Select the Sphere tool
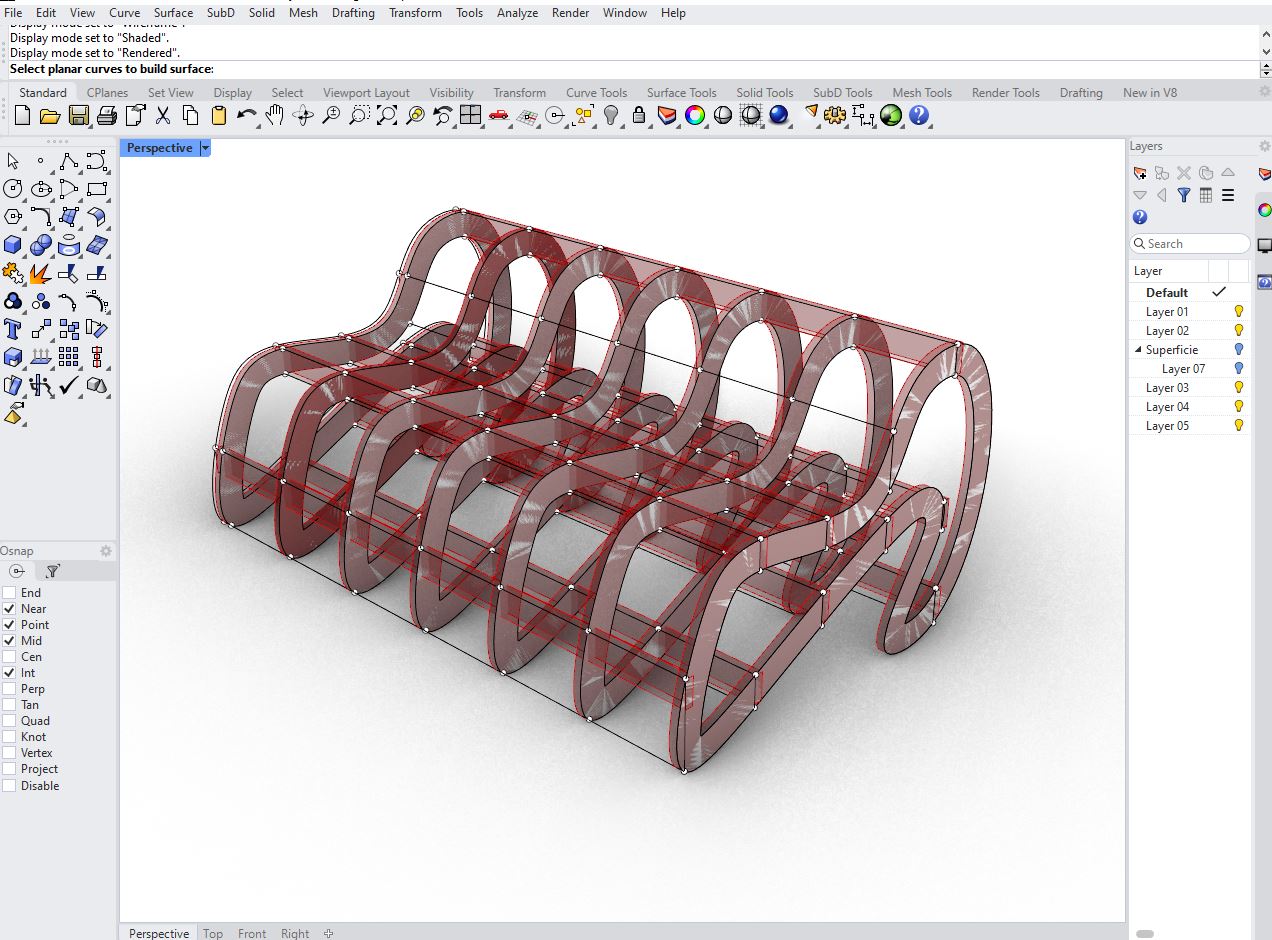The height and width of the screenshot is (940, 1272). point(39,243)
